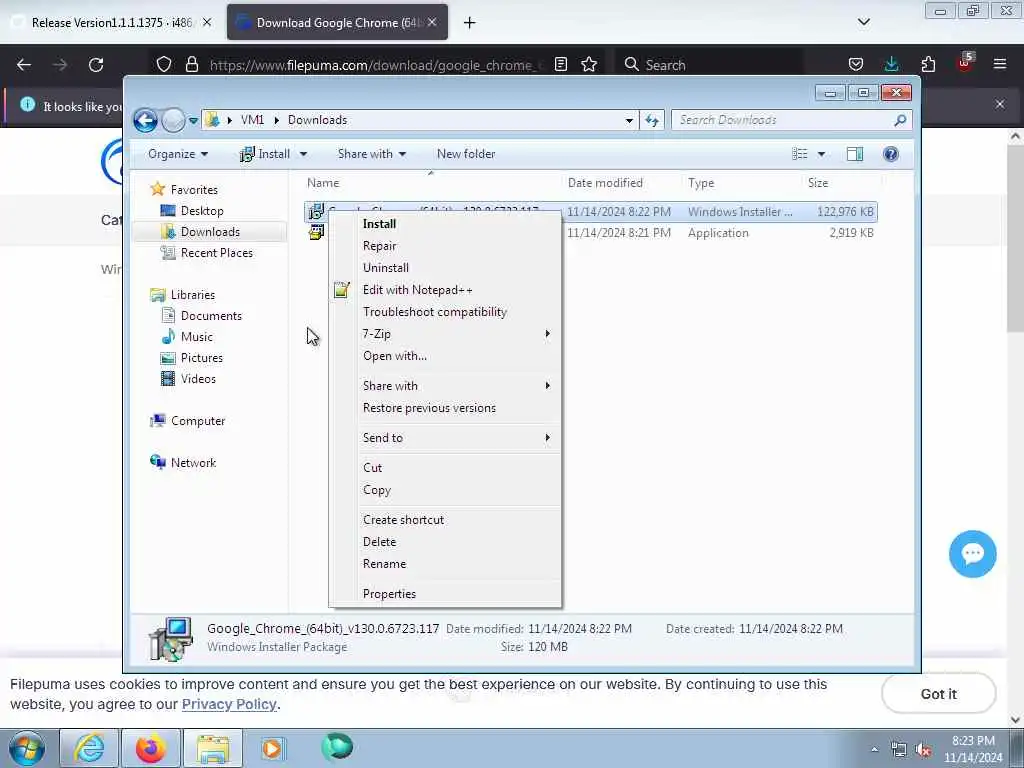Open the Privacy Policy link

coord(229,705)
